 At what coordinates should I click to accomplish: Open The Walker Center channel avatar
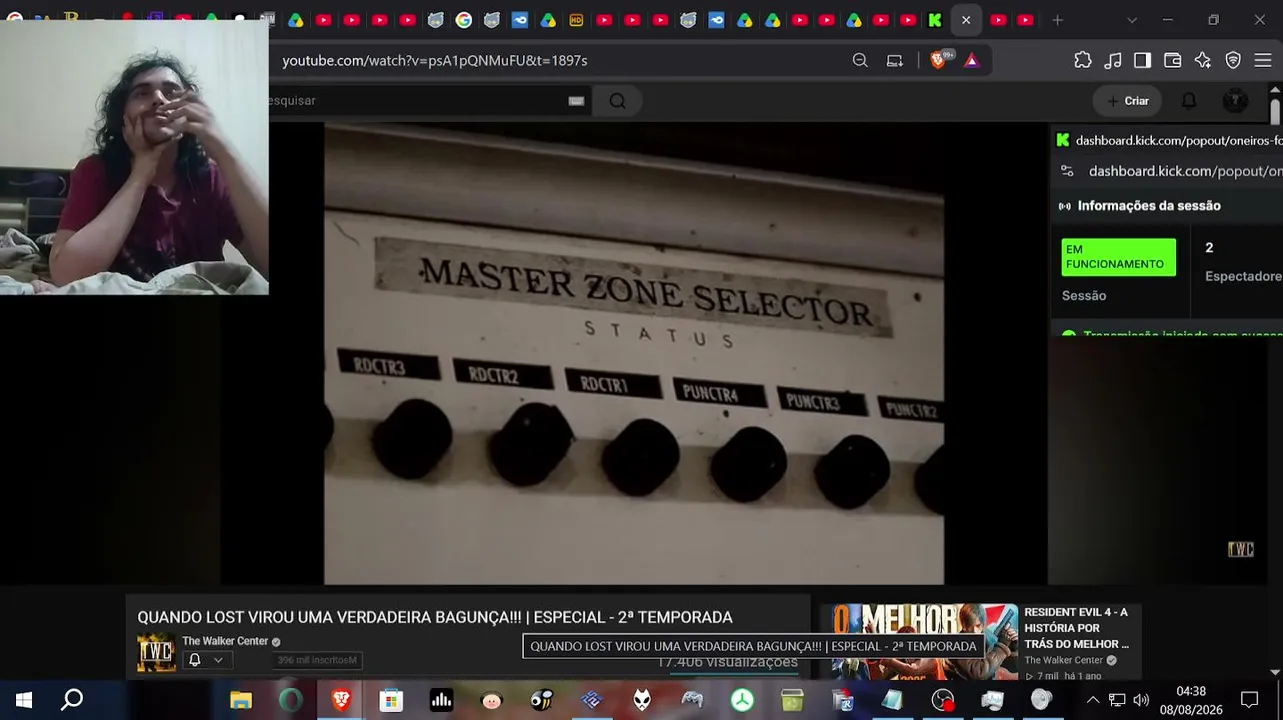[156, 652]
